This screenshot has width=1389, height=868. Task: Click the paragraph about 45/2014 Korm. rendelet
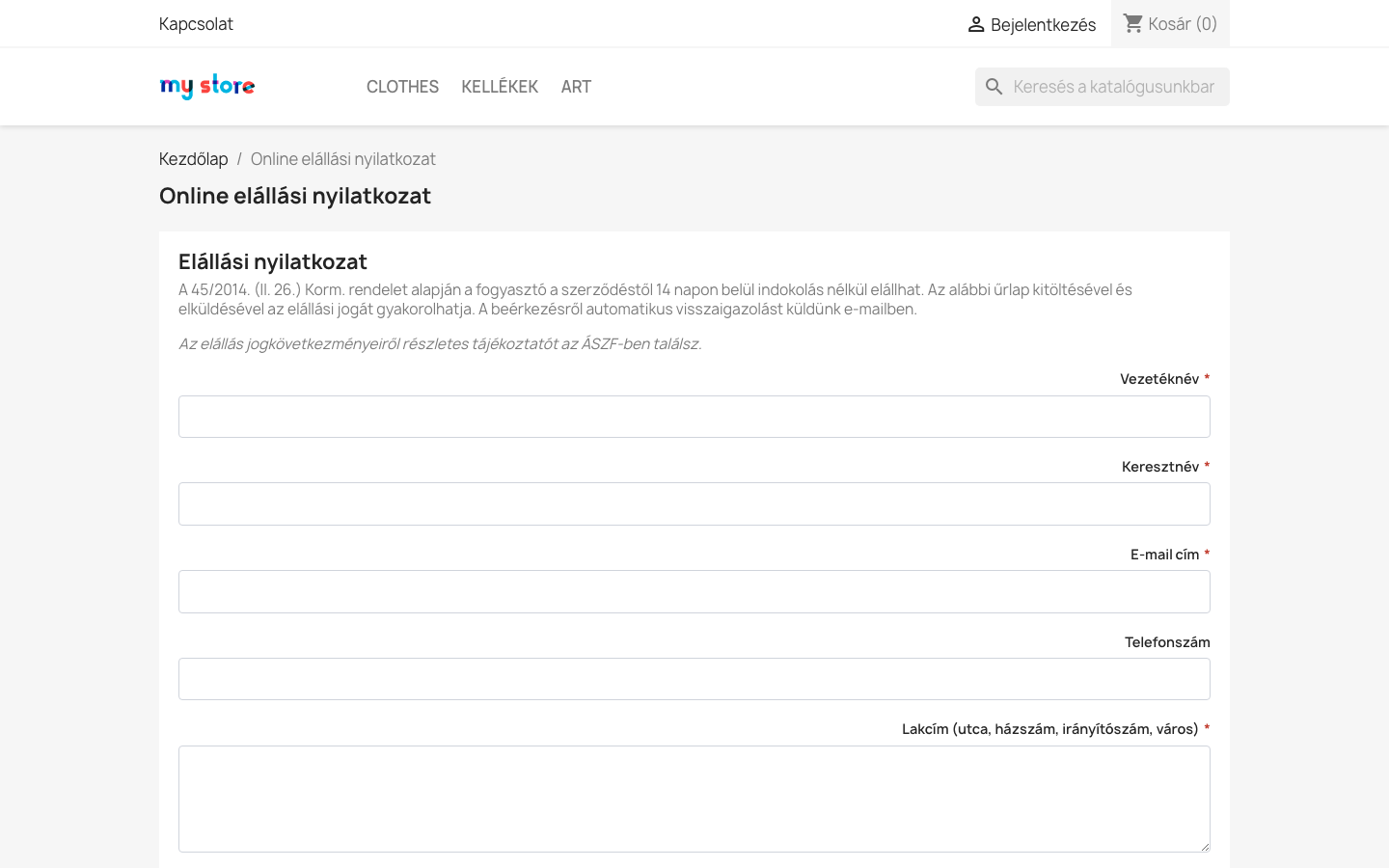pos(656,299)
